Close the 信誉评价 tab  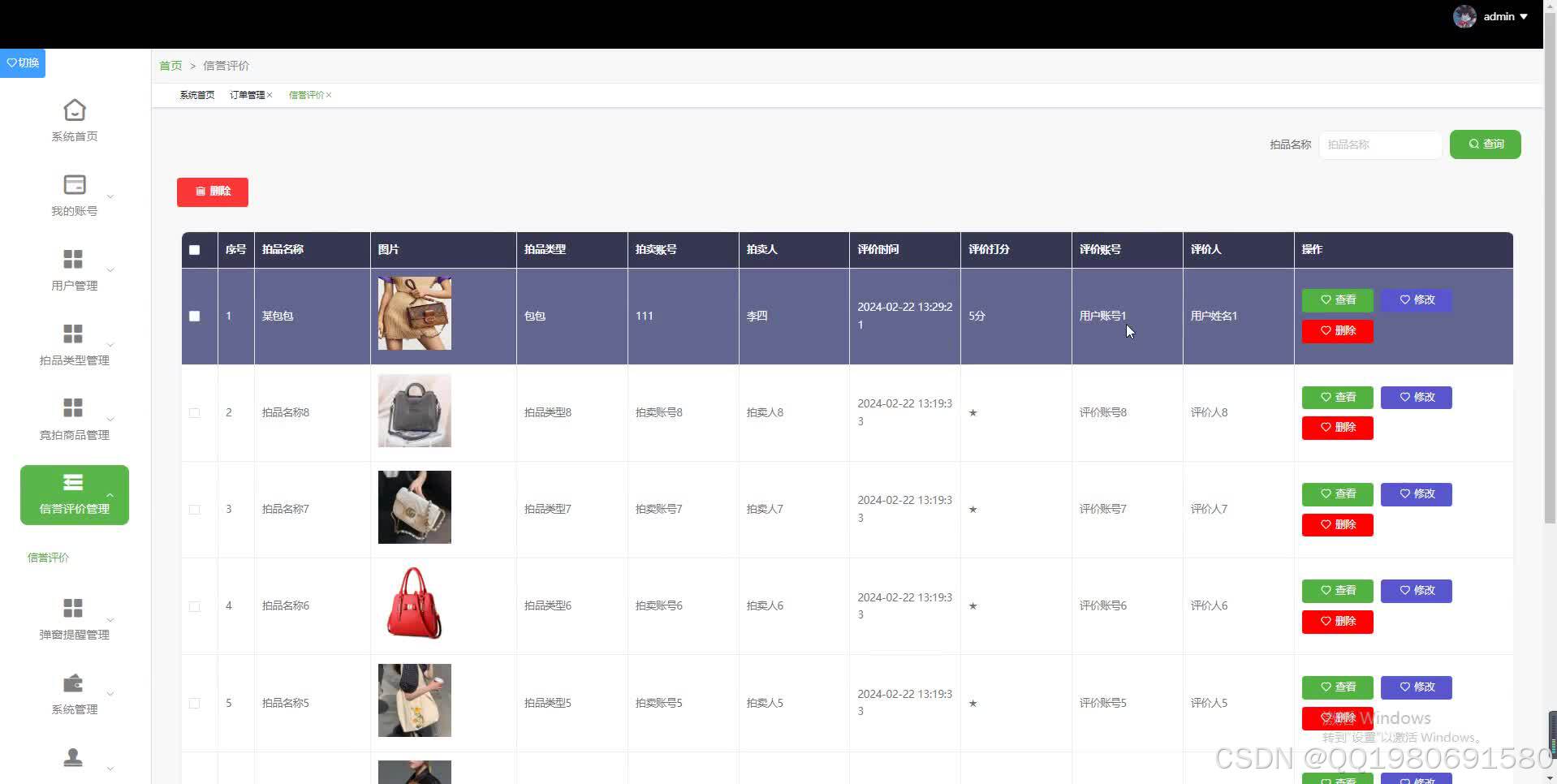(329, 96)
